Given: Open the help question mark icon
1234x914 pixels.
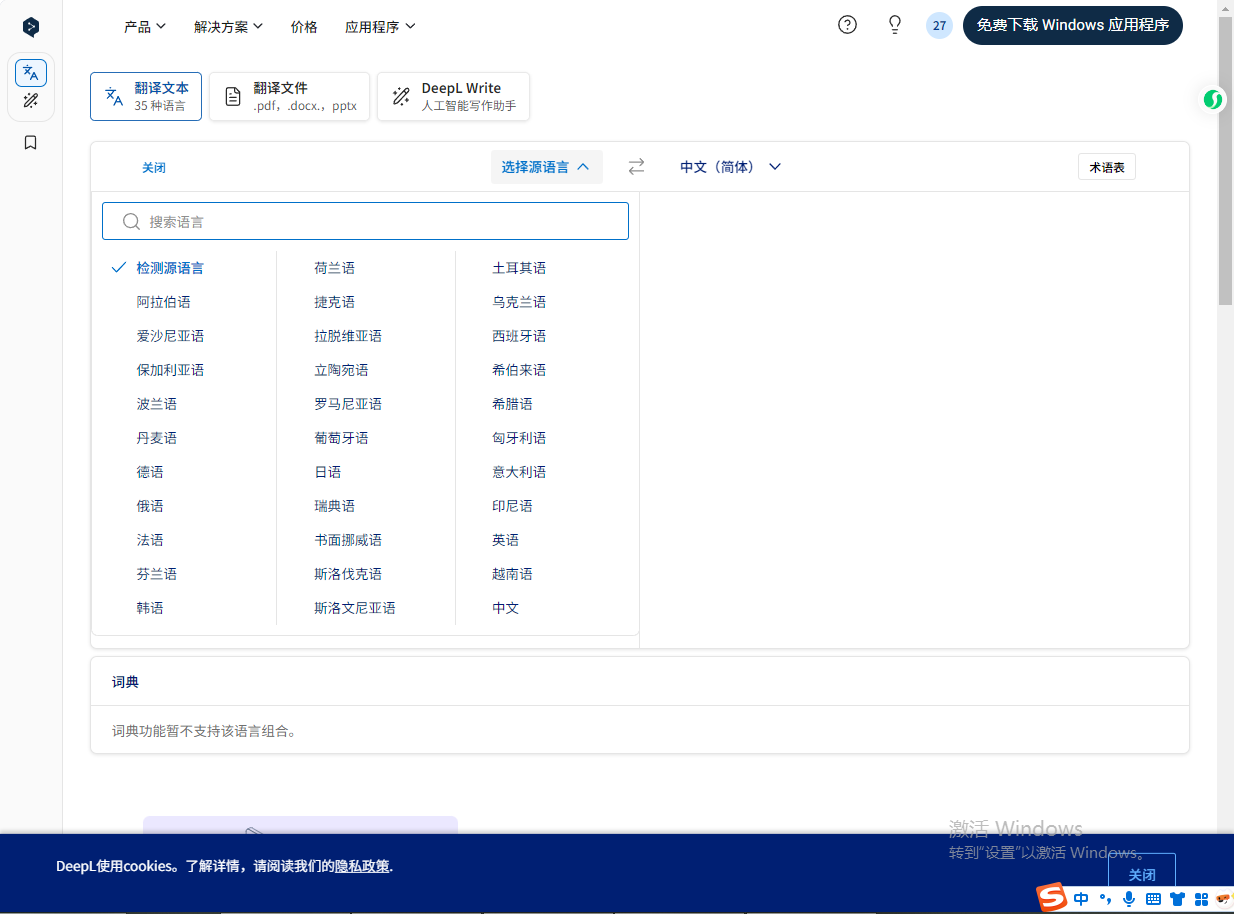Looking at the screenshot, I should (x=847, y=25).
